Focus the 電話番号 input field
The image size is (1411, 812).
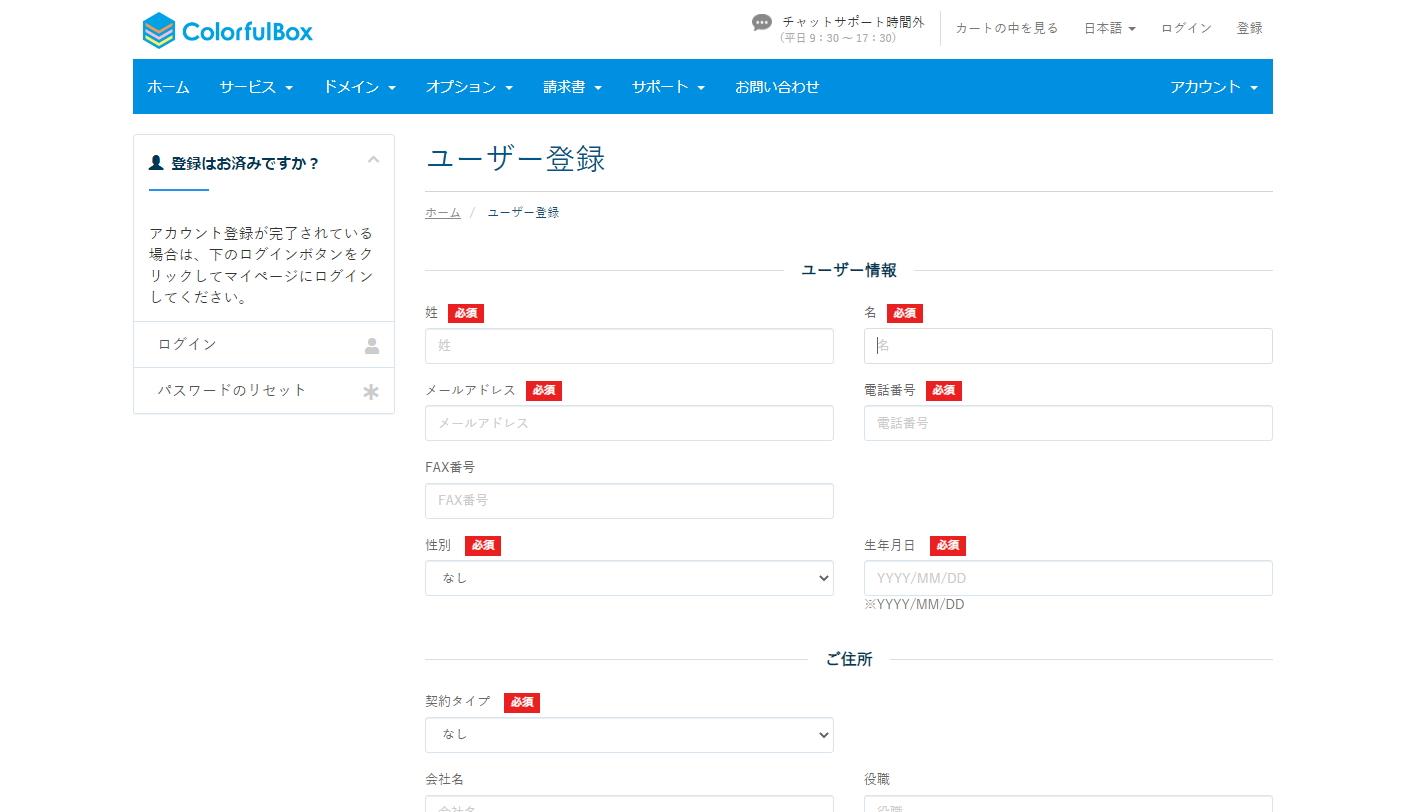coord(1068,423)
